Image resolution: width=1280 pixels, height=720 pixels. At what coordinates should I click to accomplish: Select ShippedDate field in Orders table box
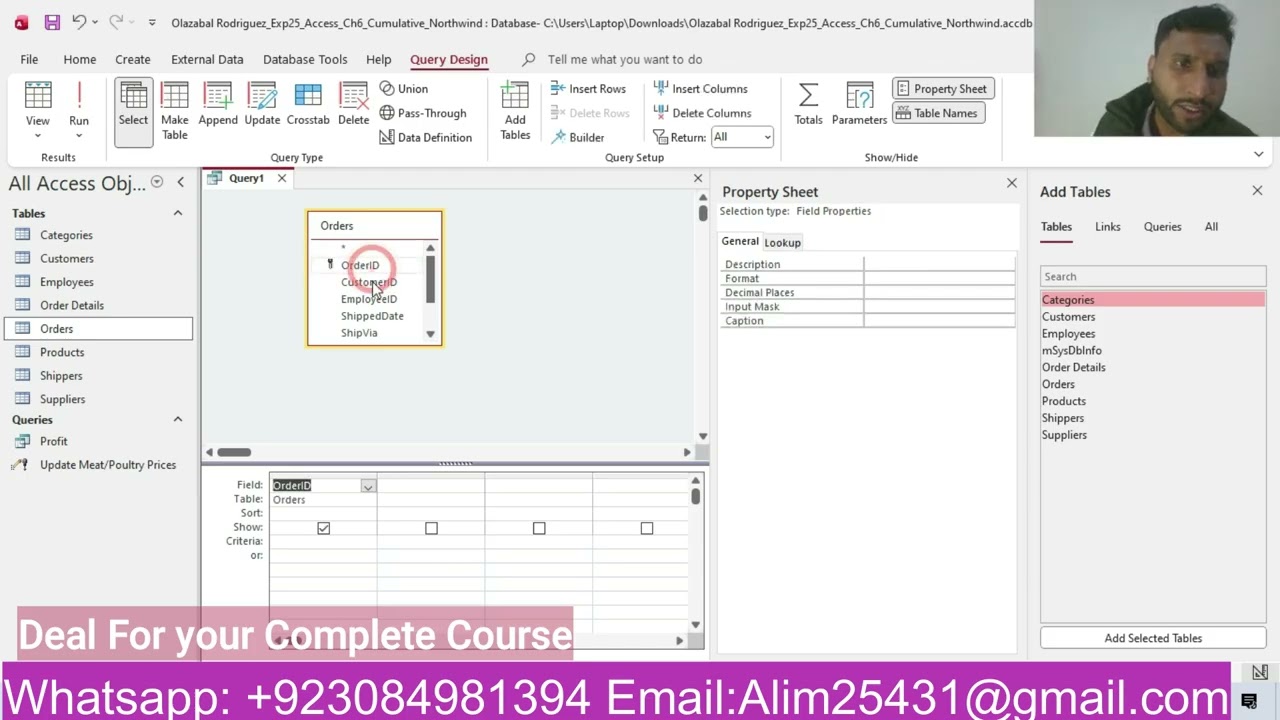(372, 316)
